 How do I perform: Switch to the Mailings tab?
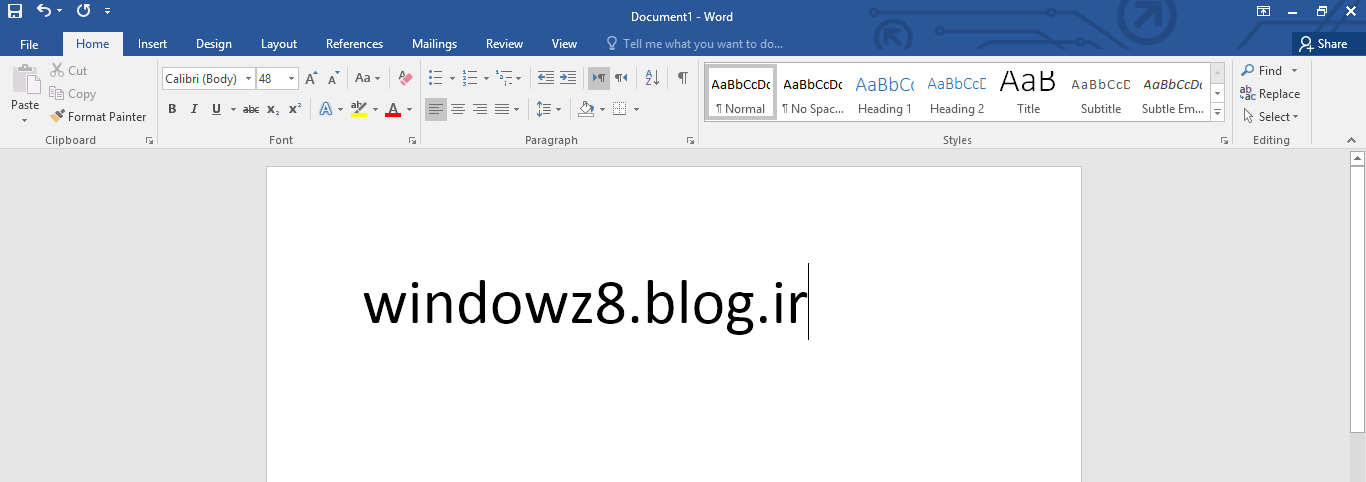[434, 44]
